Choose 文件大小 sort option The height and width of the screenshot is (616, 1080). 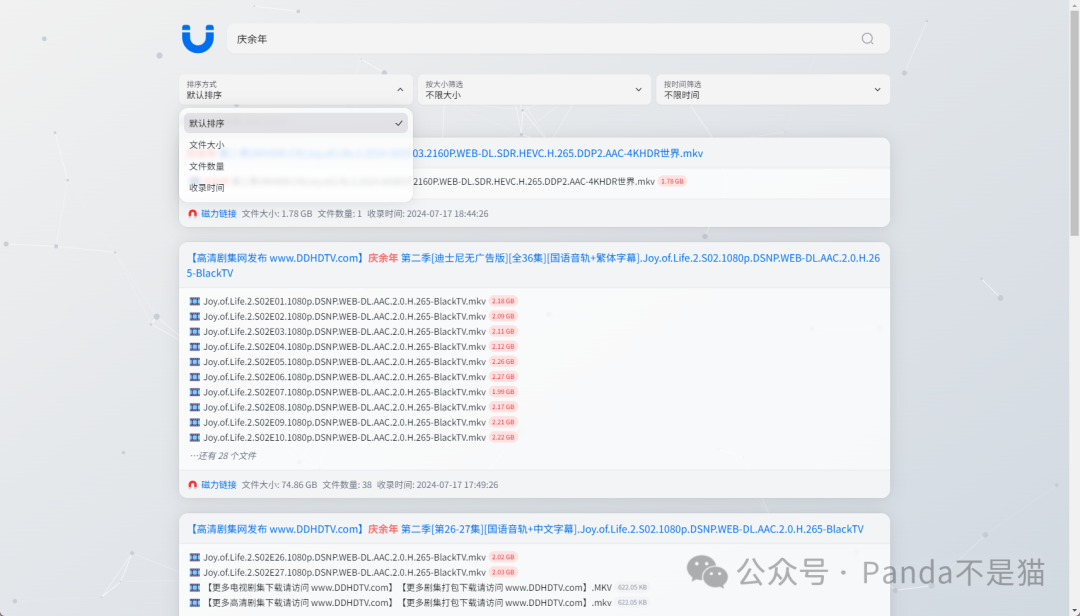coord(295,145)
